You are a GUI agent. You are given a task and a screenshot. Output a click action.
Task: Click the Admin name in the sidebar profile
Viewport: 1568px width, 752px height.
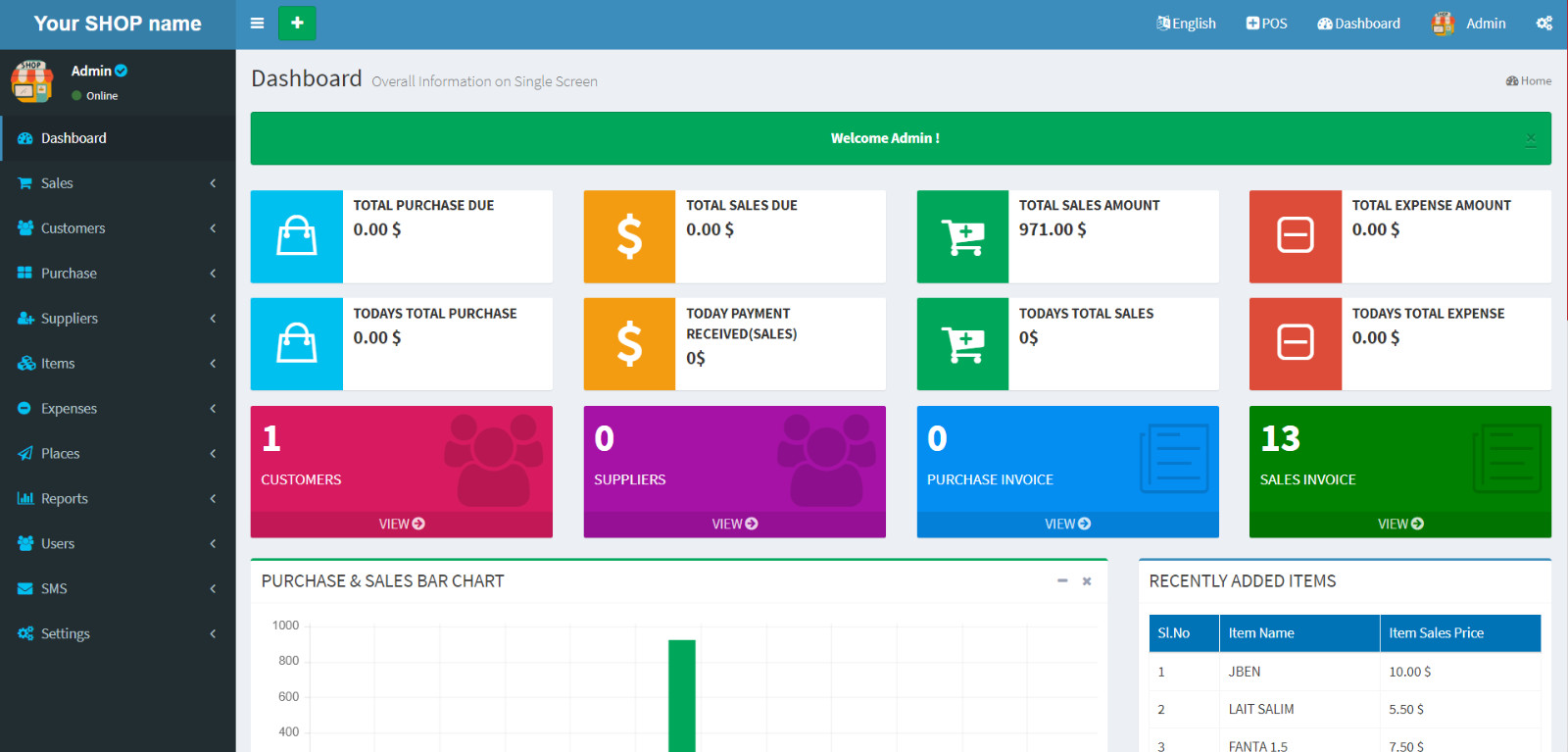(x=91, y=71)
